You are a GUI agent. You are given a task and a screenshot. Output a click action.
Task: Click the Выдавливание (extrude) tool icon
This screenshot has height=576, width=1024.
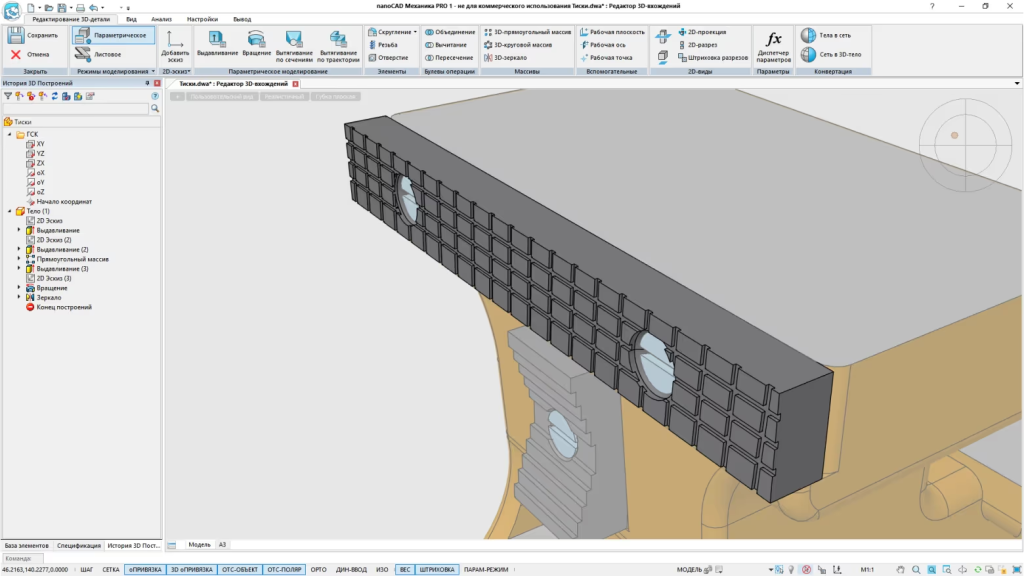tap(217, 38)
